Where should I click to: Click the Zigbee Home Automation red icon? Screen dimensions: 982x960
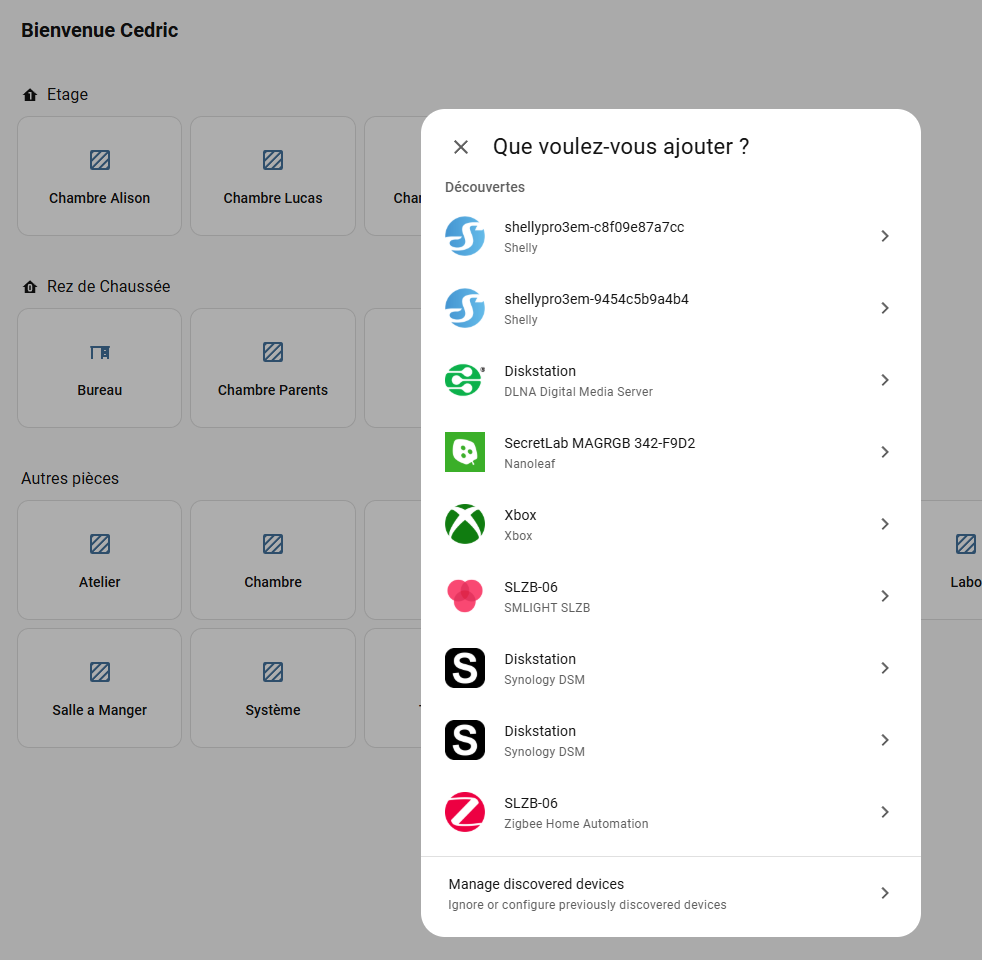pyautogui.click(x=465, y=812)
